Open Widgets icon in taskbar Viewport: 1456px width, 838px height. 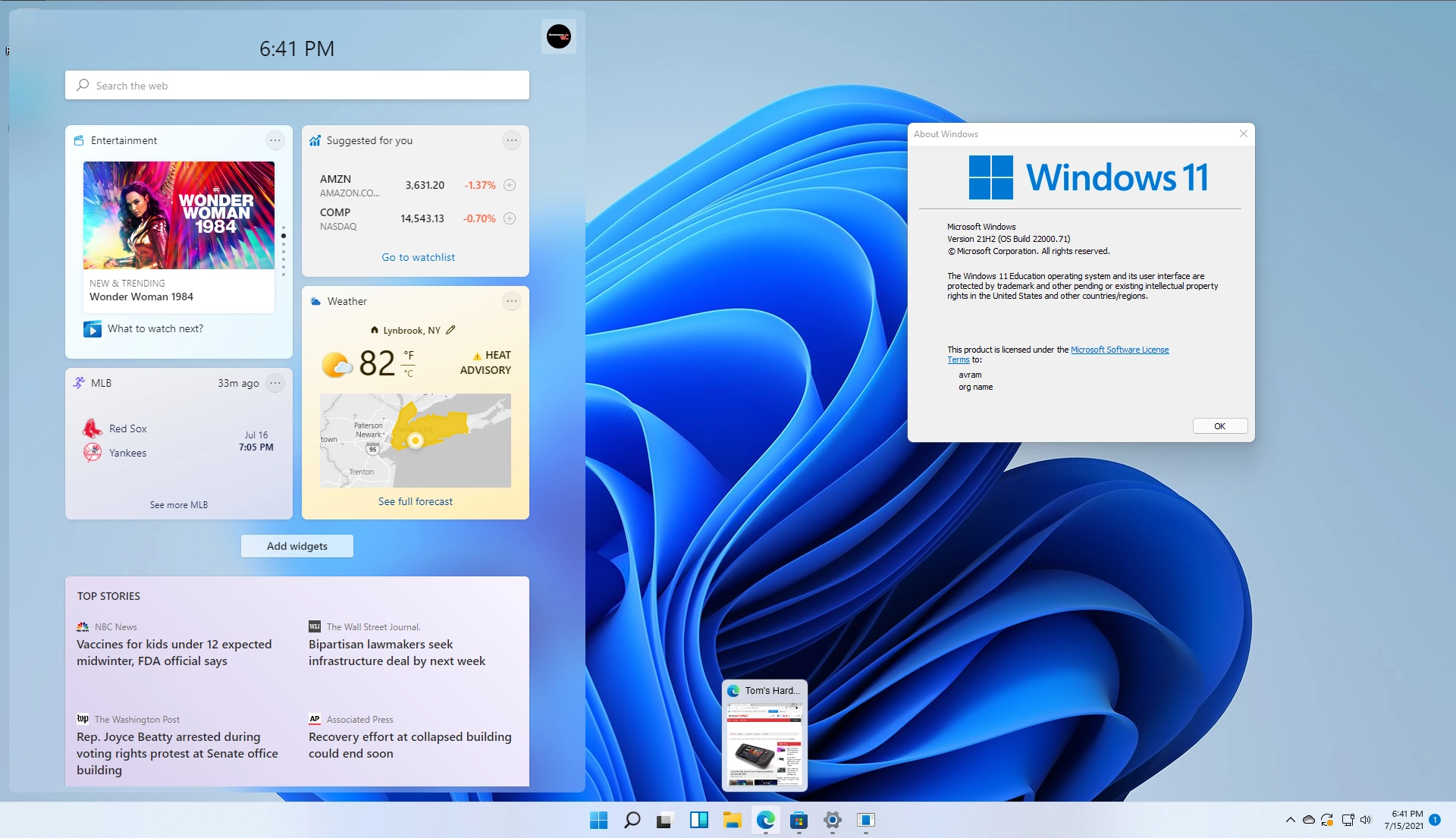click(x=698, y=820)
